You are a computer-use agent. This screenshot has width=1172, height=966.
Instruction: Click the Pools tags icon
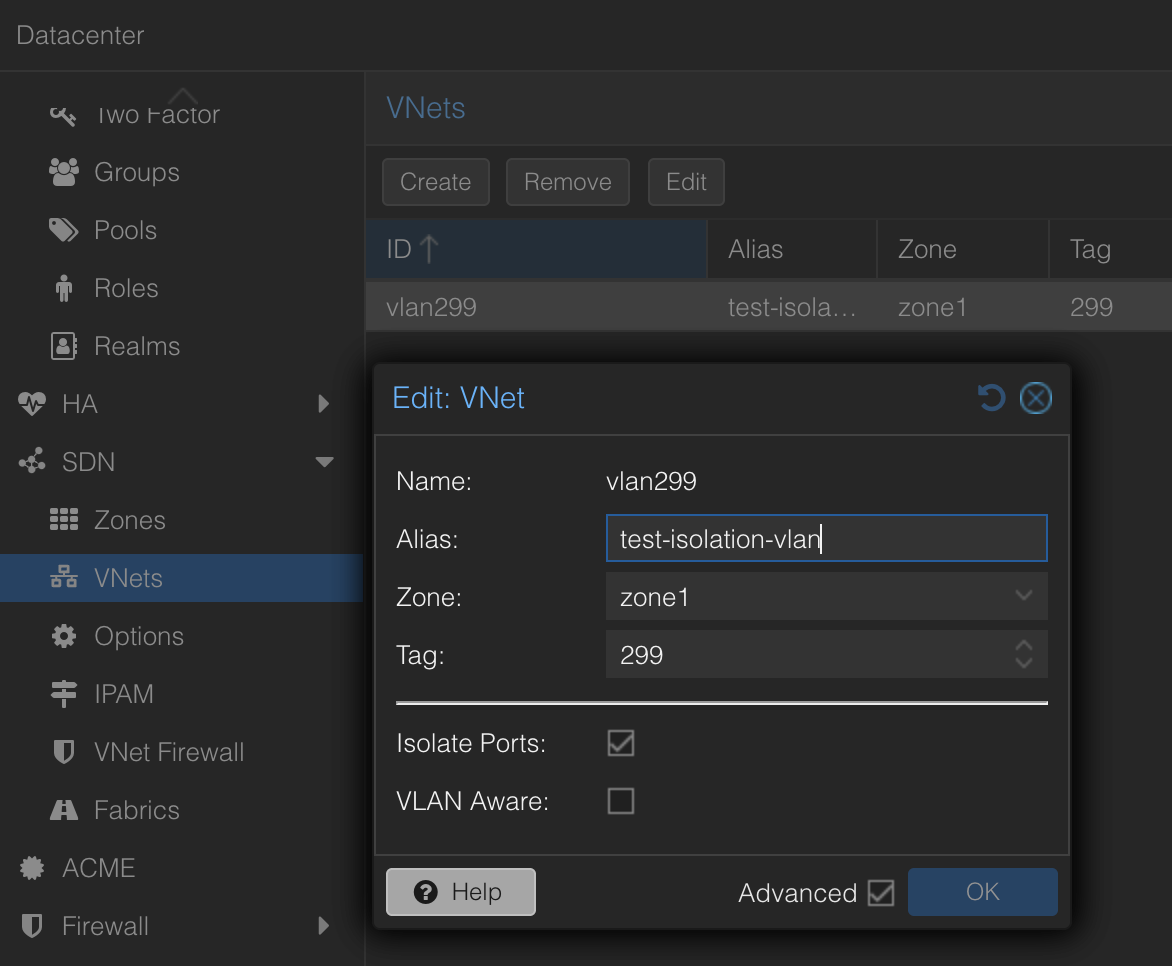63,230
